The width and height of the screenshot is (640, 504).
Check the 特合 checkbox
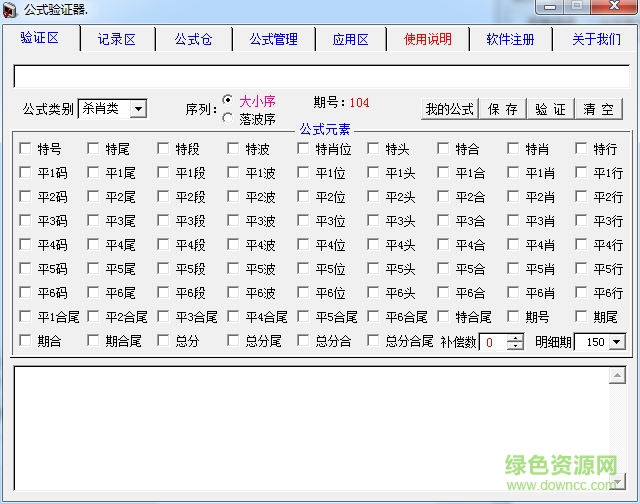click(443, 149)
